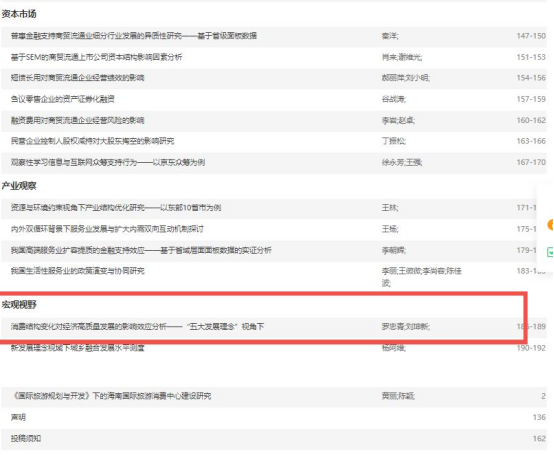The height and width of the screenshot is (455, 554).
Task: Open the 内外双循环 article by 王杨
Action: tap(107, 229)
